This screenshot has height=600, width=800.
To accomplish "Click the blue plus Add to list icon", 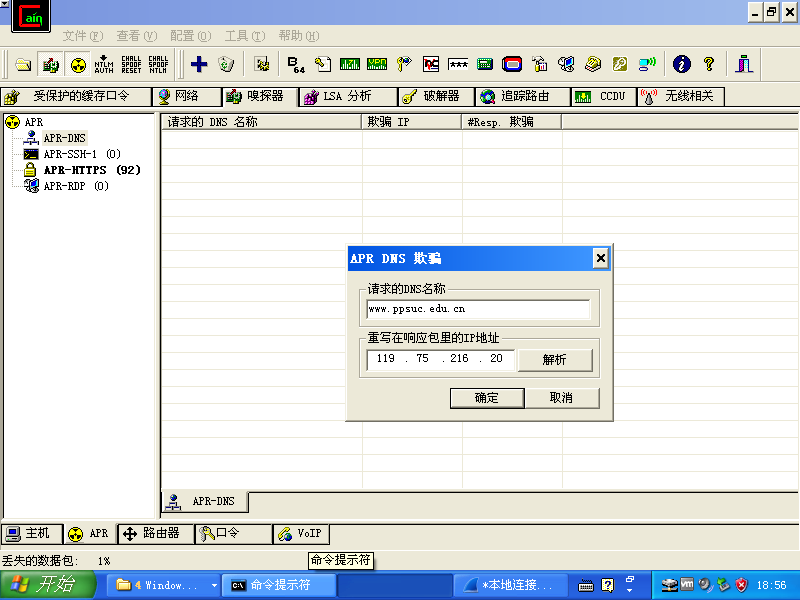I will click(199, 64).
